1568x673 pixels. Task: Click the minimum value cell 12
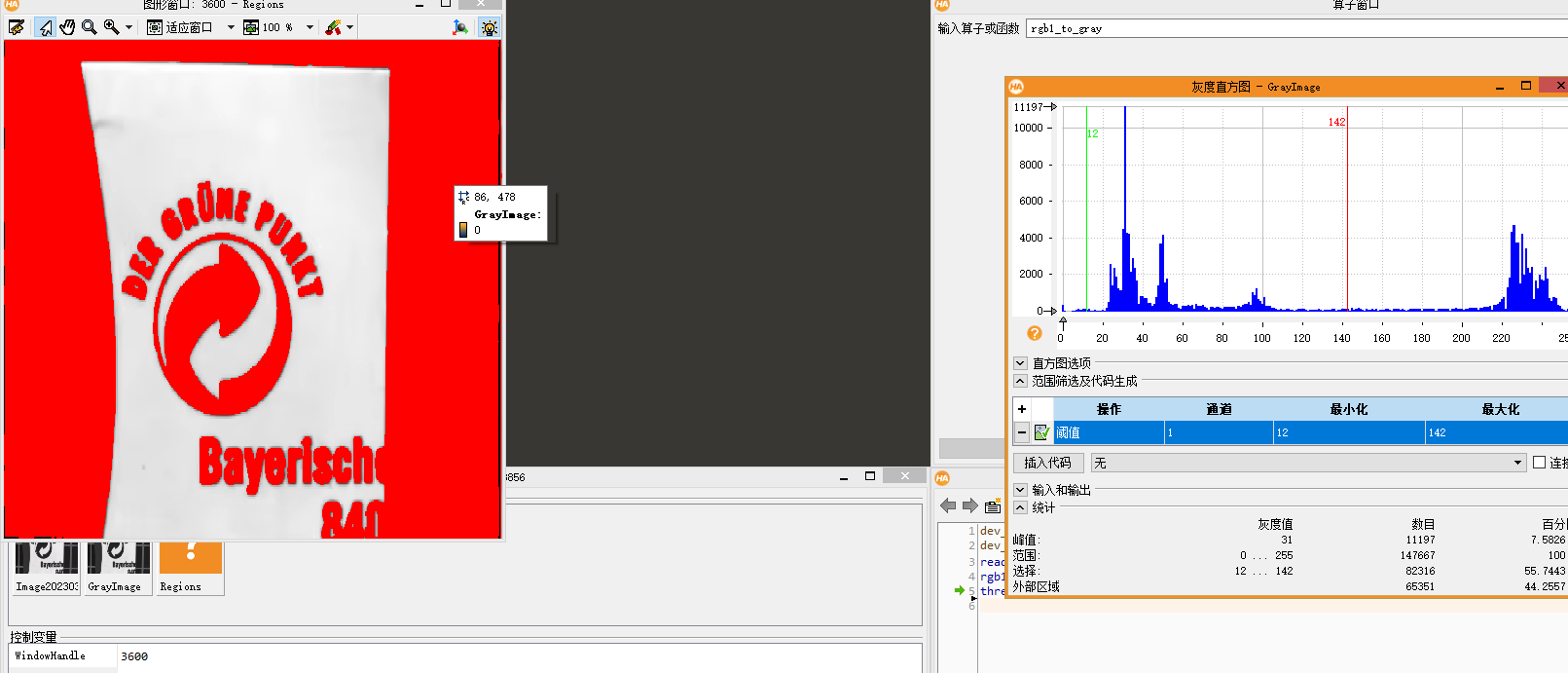point(1349,432)
